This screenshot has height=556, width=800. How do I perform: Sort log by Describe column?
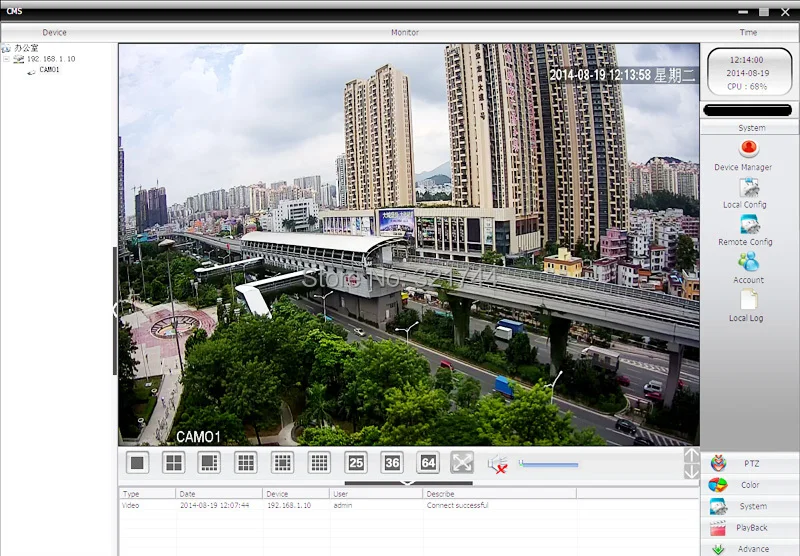[500, 494]
